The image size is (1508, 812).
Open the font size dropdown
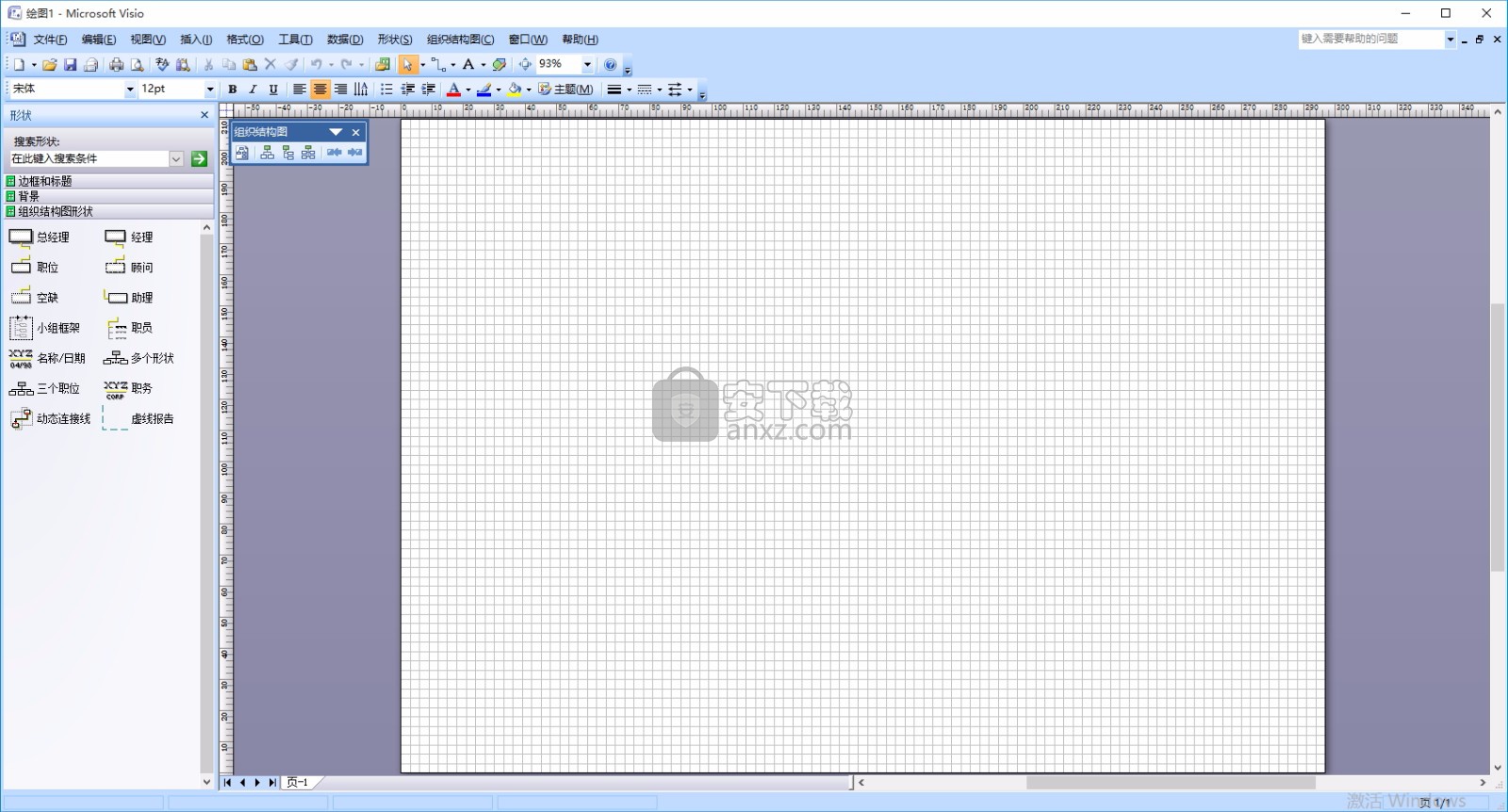[x=209, y=89]
